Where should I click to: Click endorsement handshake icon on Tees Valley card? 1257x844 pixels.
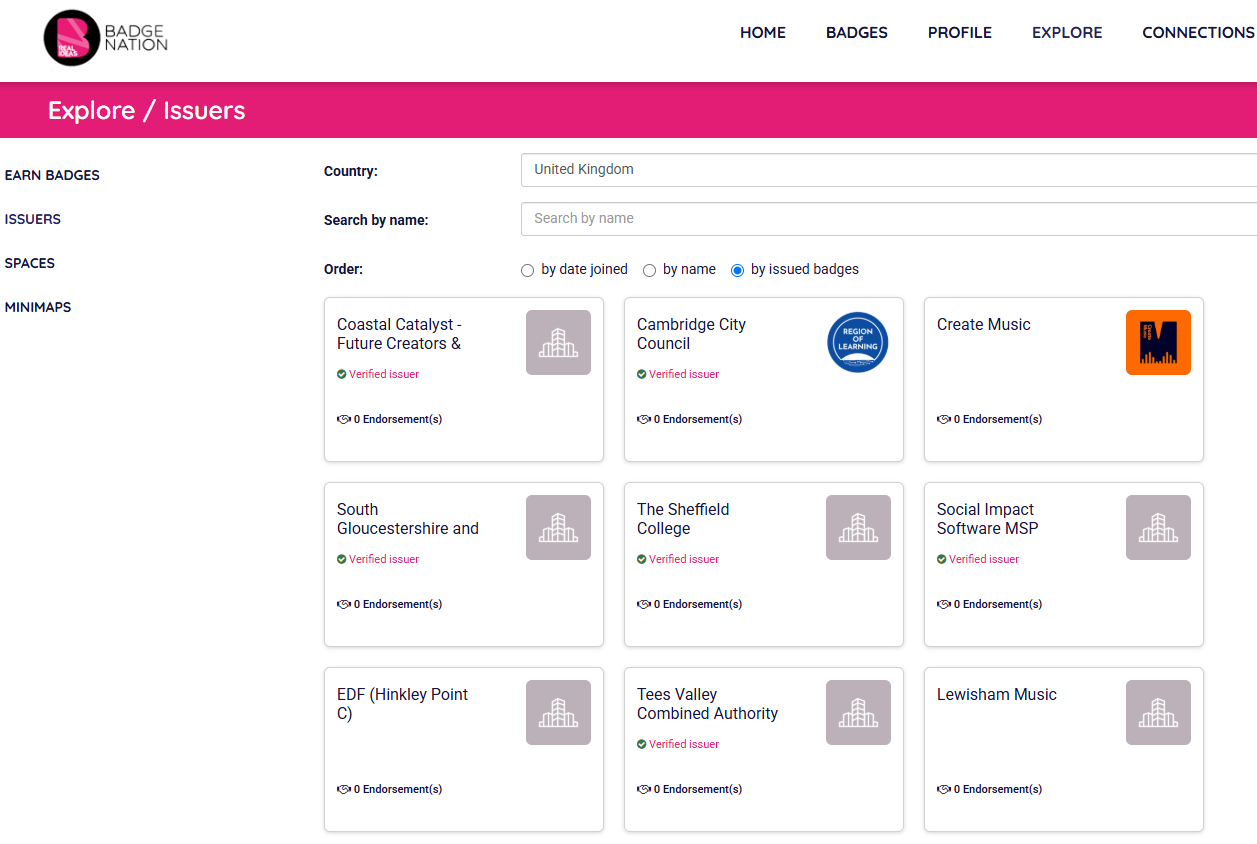point(644,789)
